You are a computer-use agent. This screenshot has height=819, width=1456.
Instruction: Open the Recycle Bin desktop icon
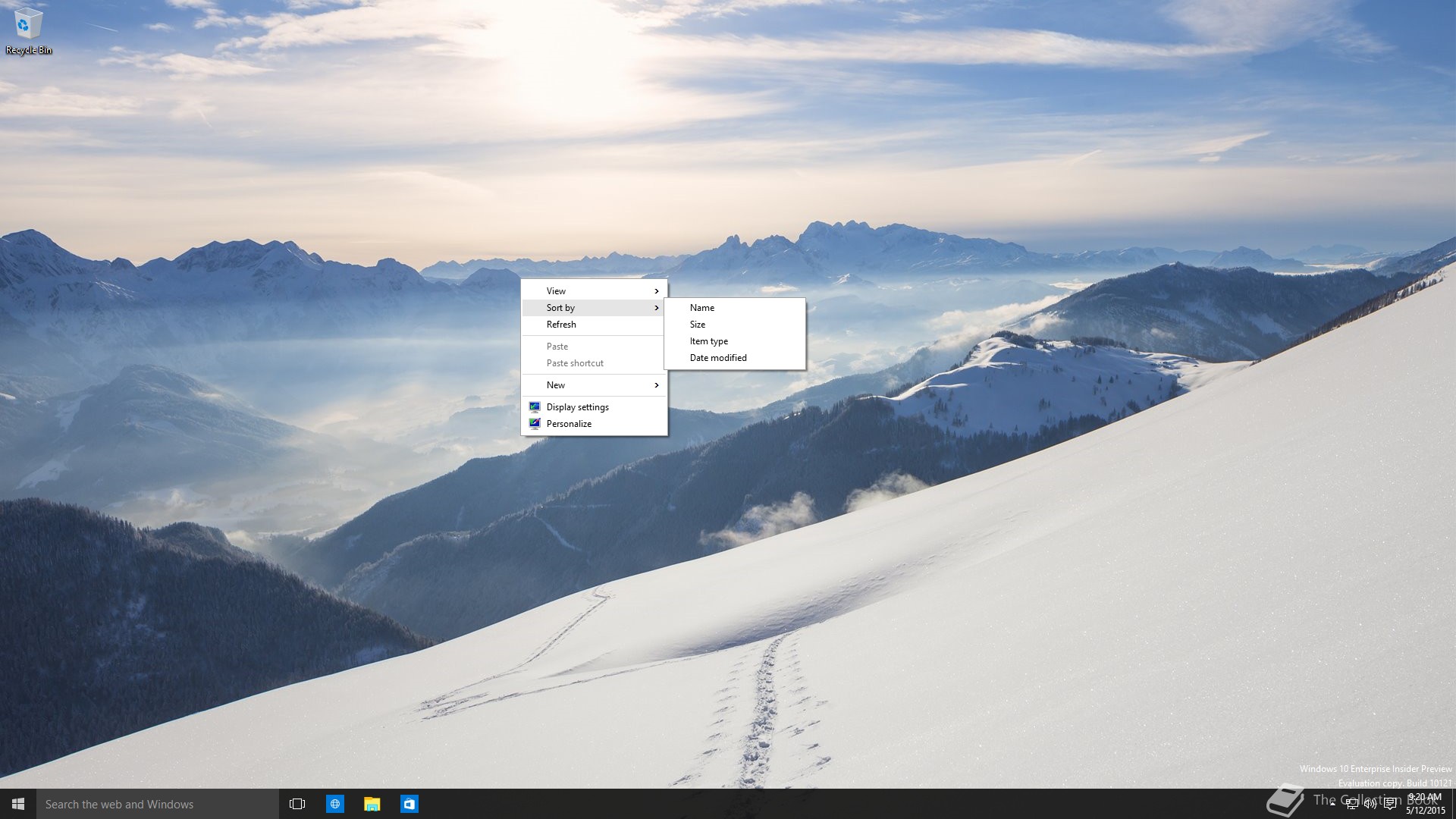click(29, 31)
